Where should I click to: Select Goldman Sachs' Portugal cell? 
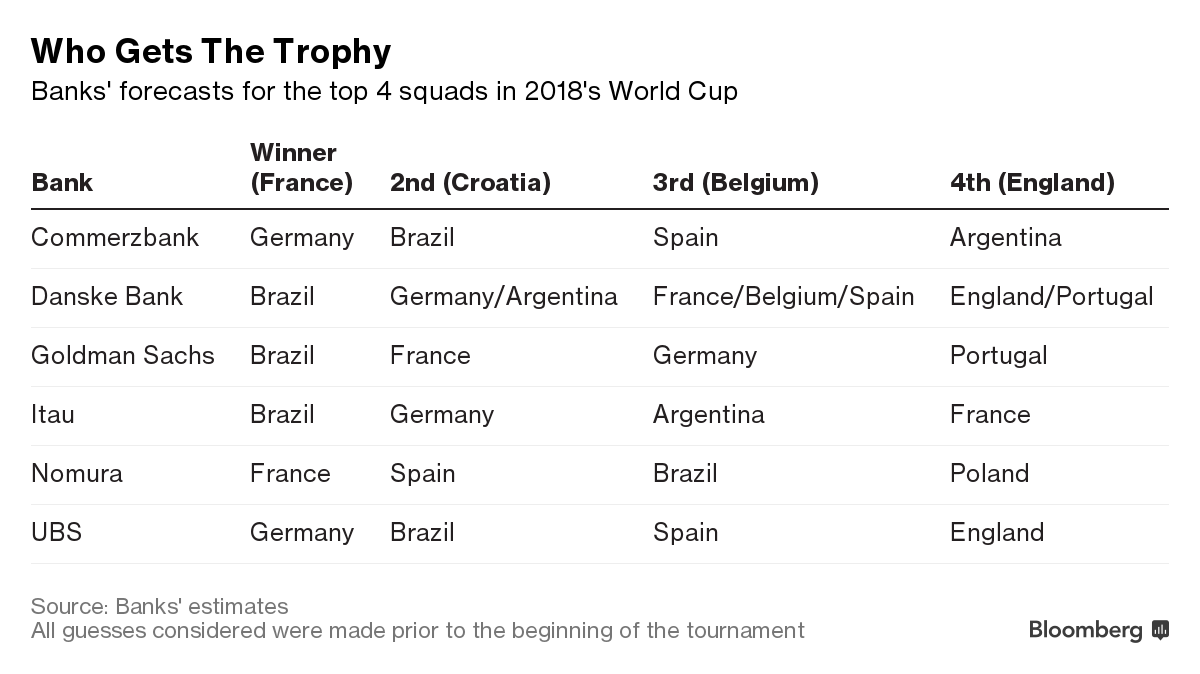[x=998, y=356]
